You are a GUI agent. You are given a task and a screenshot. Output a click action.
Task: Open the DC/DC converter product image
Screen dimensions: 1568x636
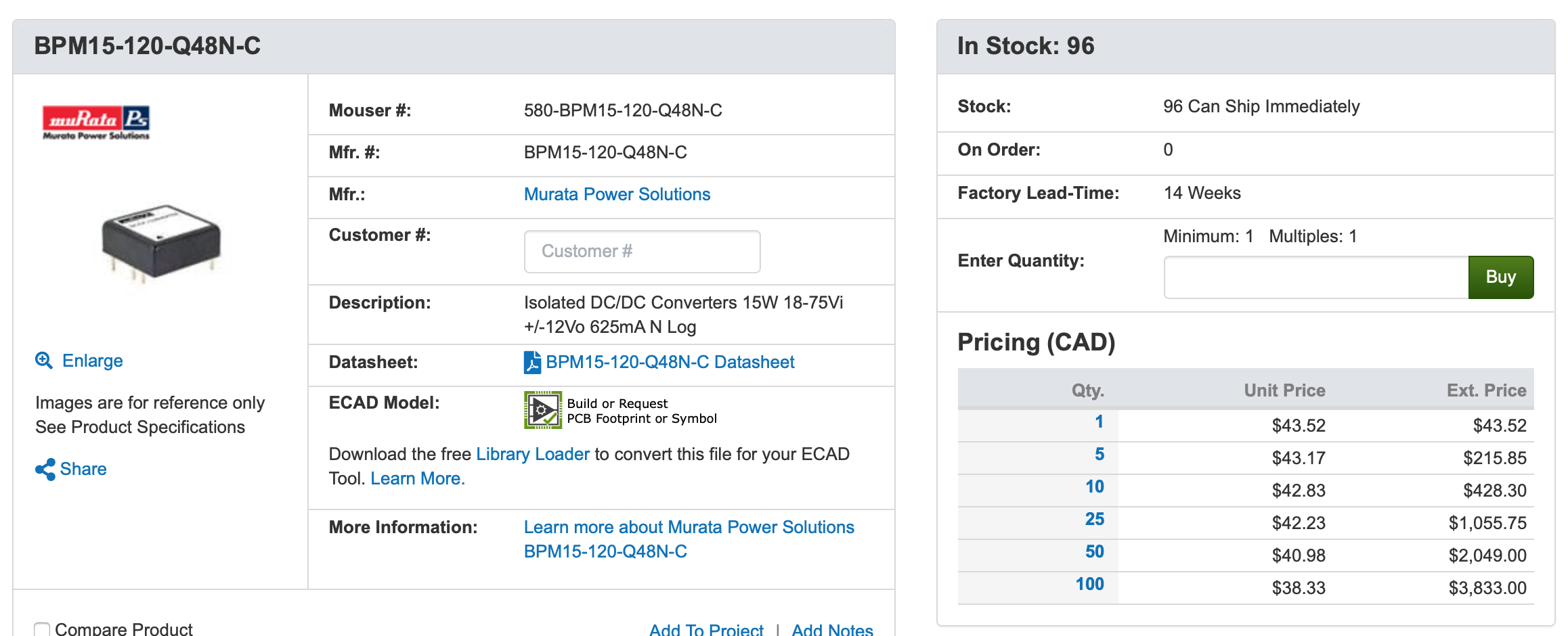coord(161,243)
